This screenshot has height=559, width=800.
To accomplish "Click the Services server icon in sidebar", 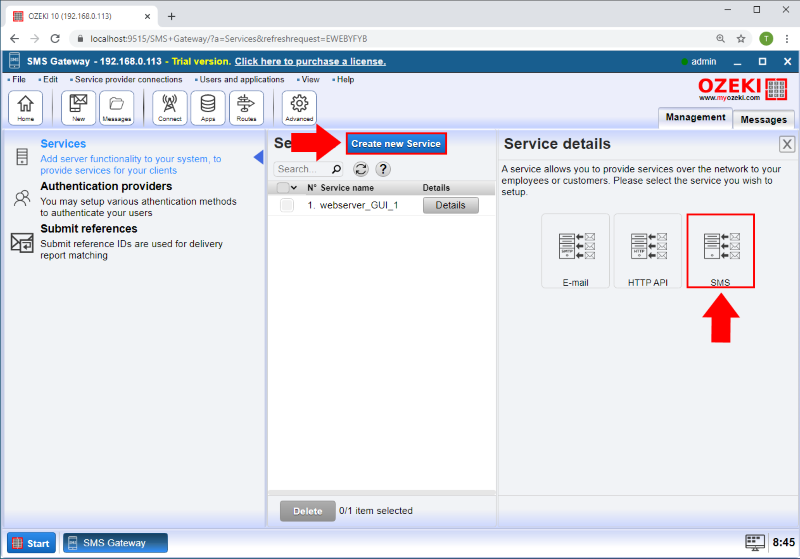I will coord(22,157).
